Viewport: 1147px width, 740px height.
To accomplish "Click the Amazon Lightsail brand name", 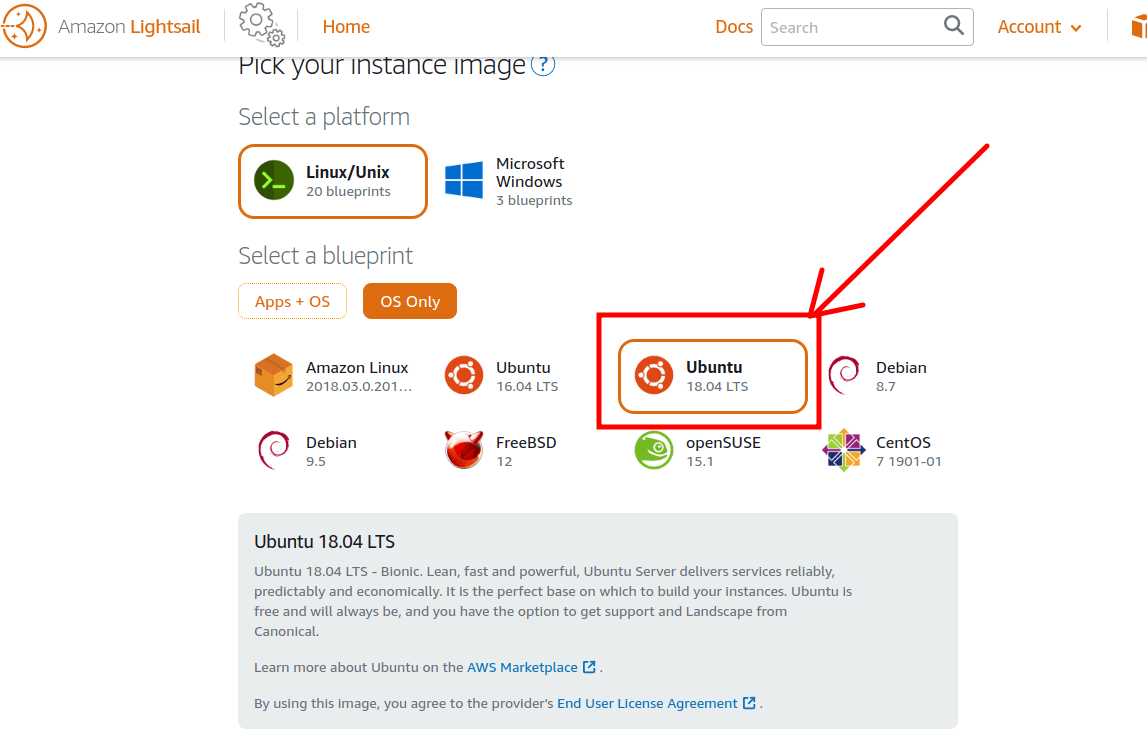I will point(129,26).
